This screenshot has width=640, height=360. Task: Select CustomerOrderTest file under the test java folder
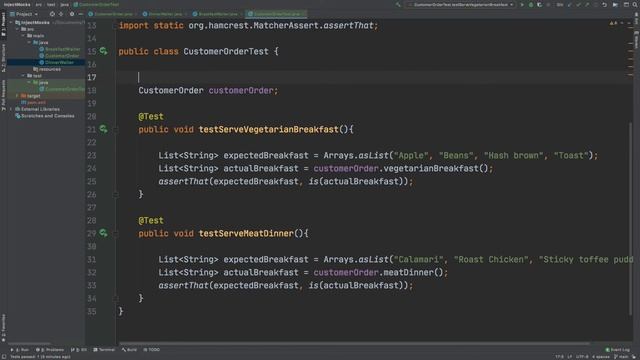pyautogui.click(x=62, y=89)
